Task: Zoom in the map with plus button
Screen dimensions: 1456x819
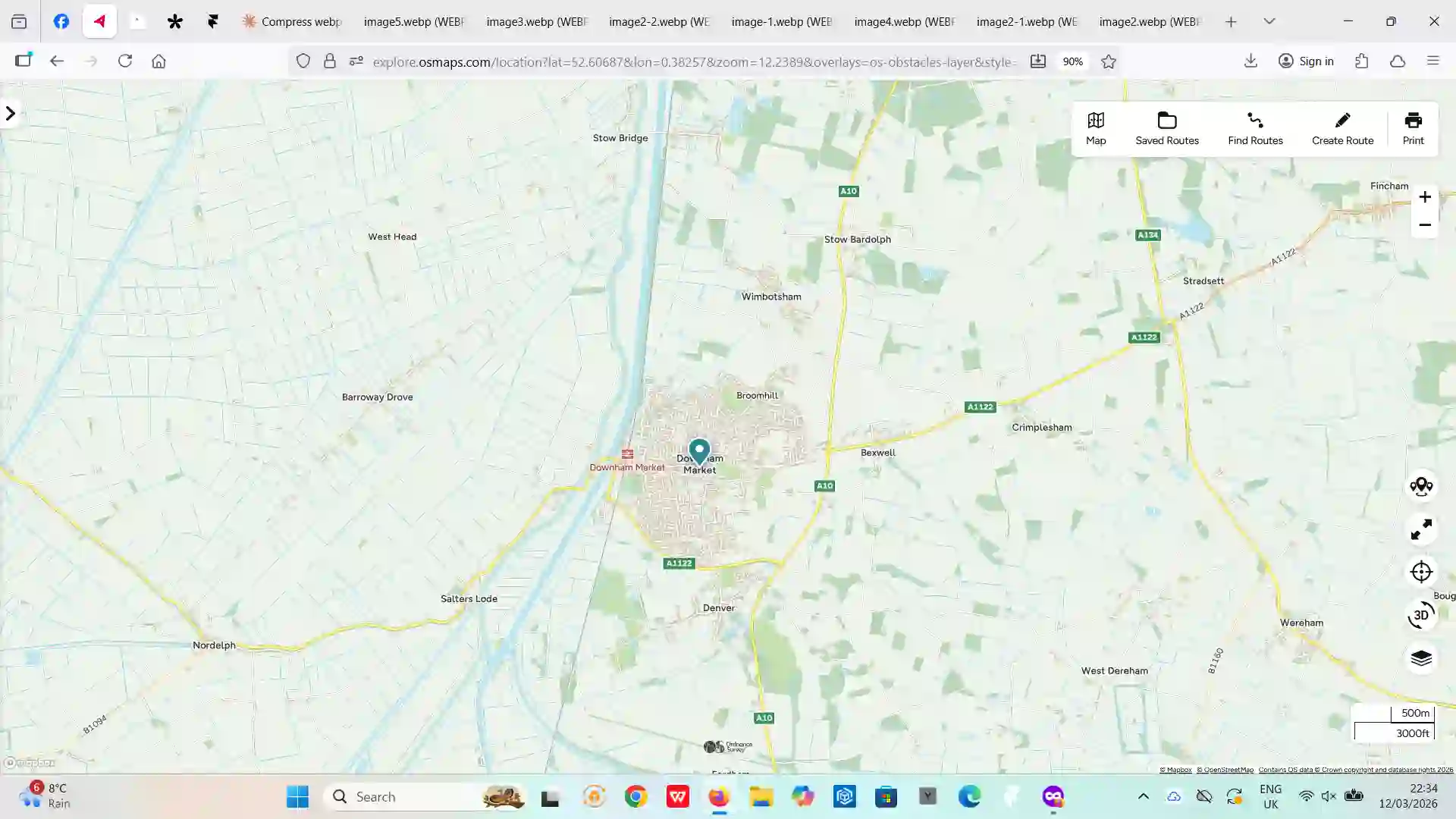Action: click(x=1425, y=197)
